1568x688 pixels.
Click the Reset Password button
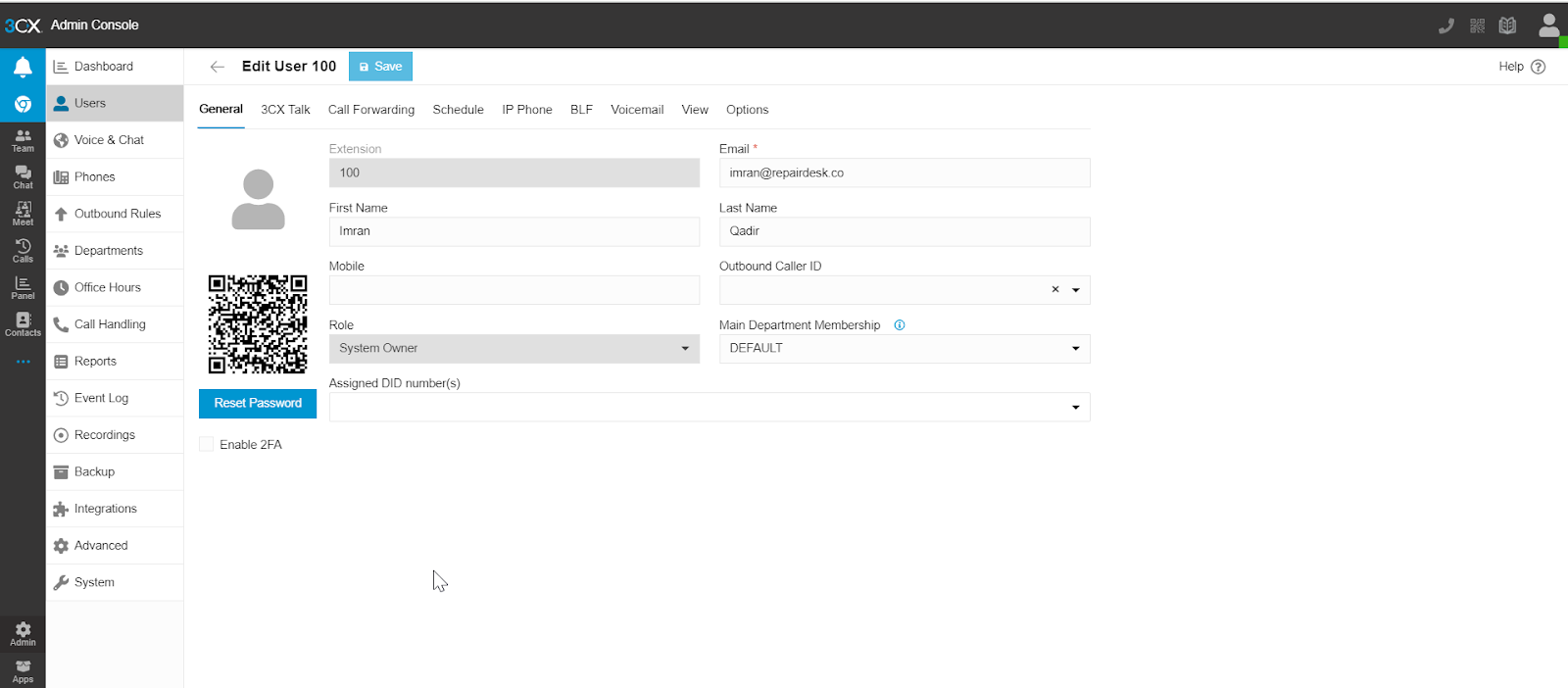(258, 404)
